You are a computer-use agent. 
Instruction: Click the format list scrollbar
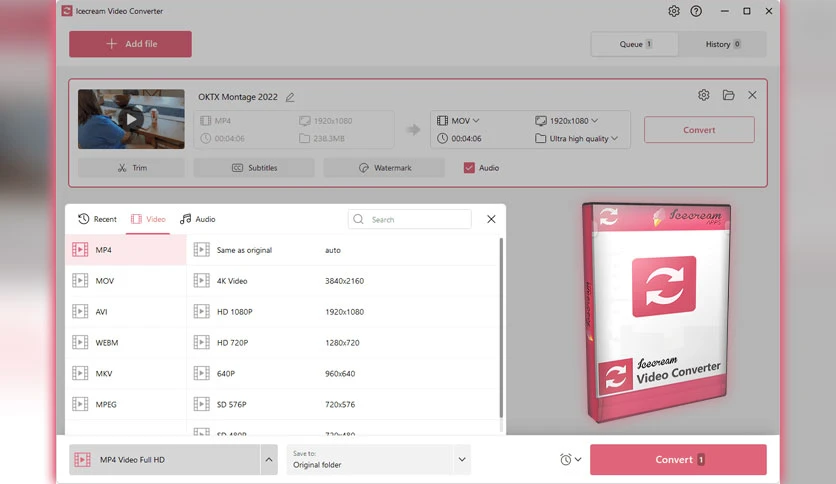[501, 328]
